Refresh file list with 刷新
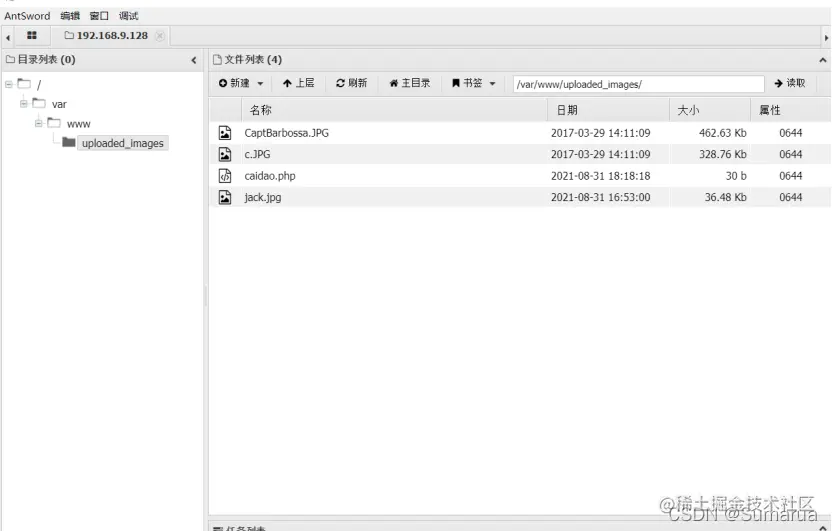The height and width of the screenshot is (531, 832). pyautogui.click(x=351, y=83)
